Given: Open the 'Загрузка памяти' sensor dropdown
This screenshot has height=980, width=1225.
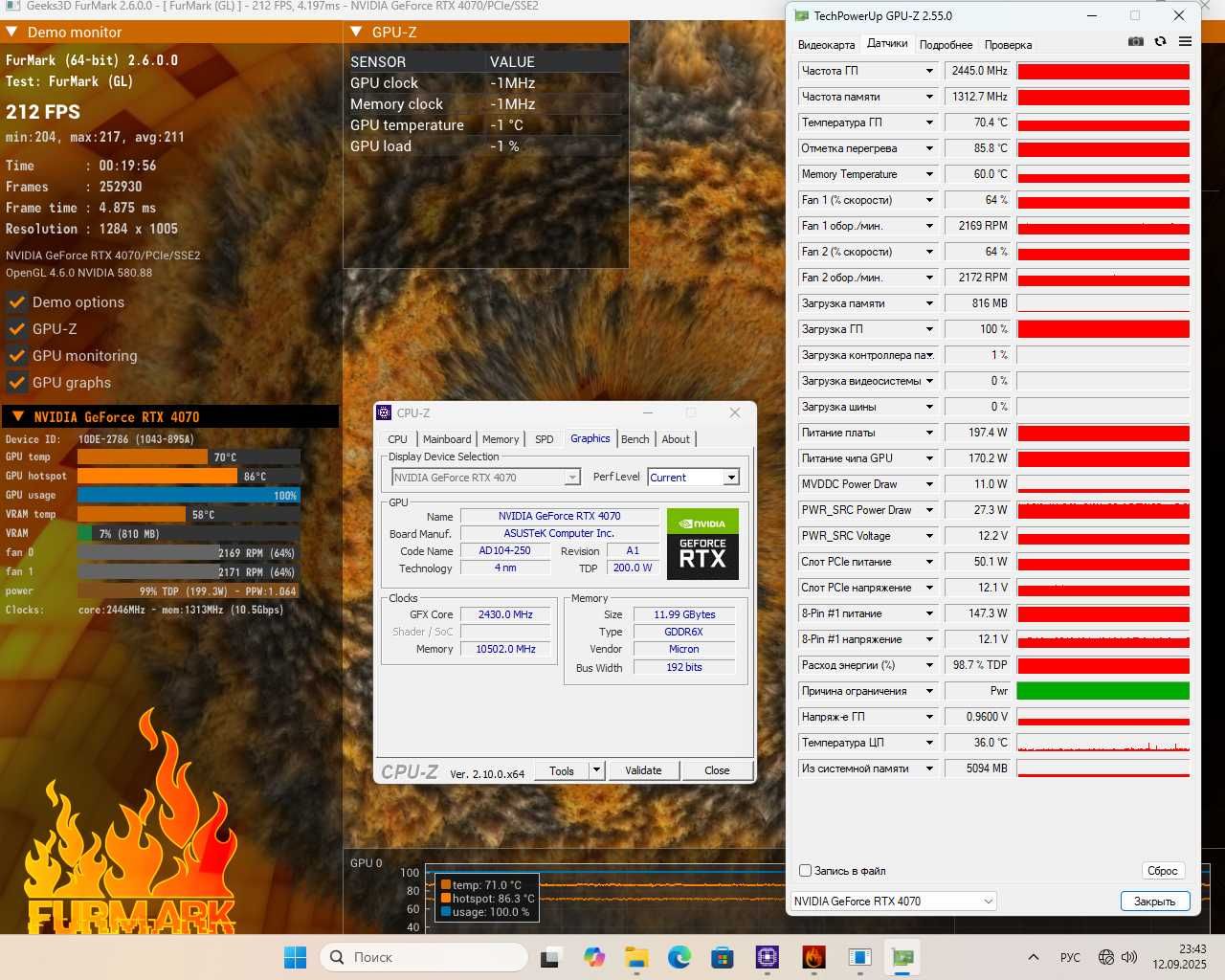Looking at the screenshot, I should point(928,303).
